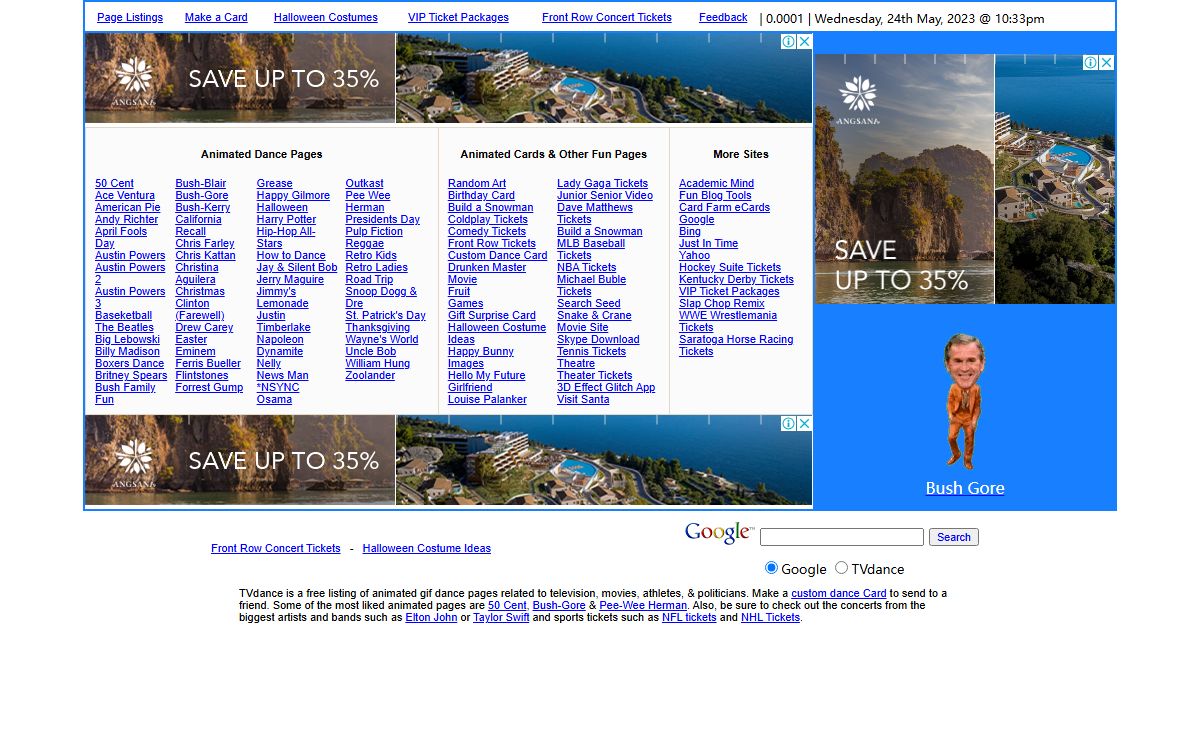Open the Pulp Fiction dance page
The image size is (1200, 740).
(x=374, y=231)
